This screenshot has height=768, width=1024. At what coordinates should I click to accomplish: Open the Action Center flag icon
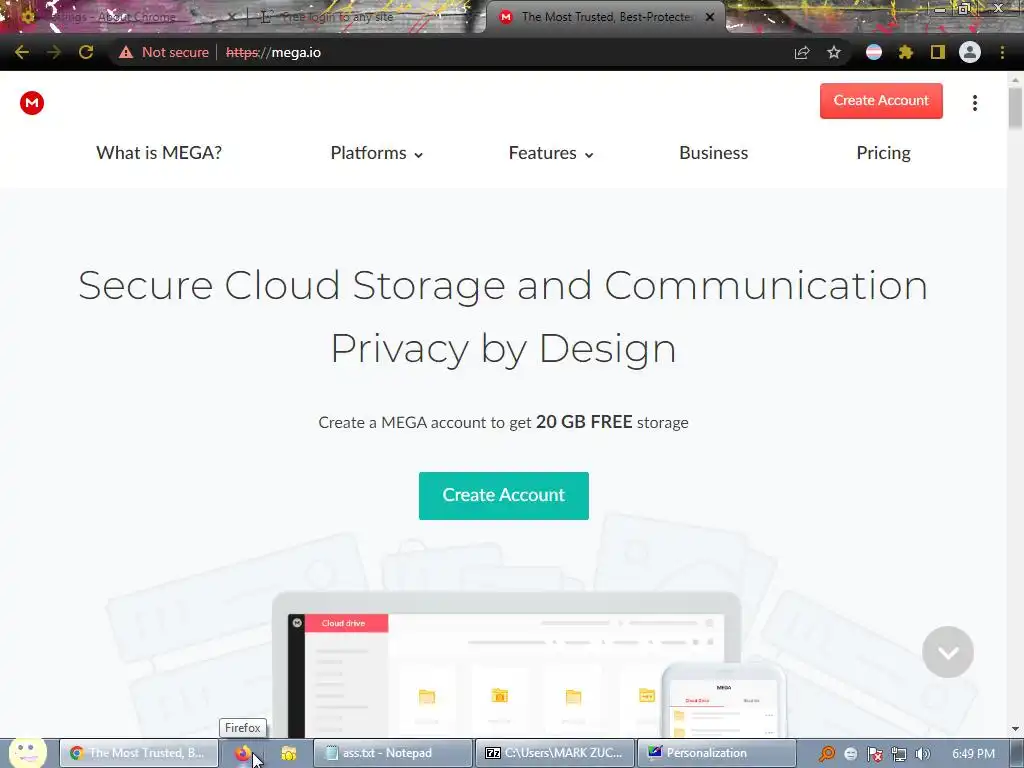(x=874, y=754)
